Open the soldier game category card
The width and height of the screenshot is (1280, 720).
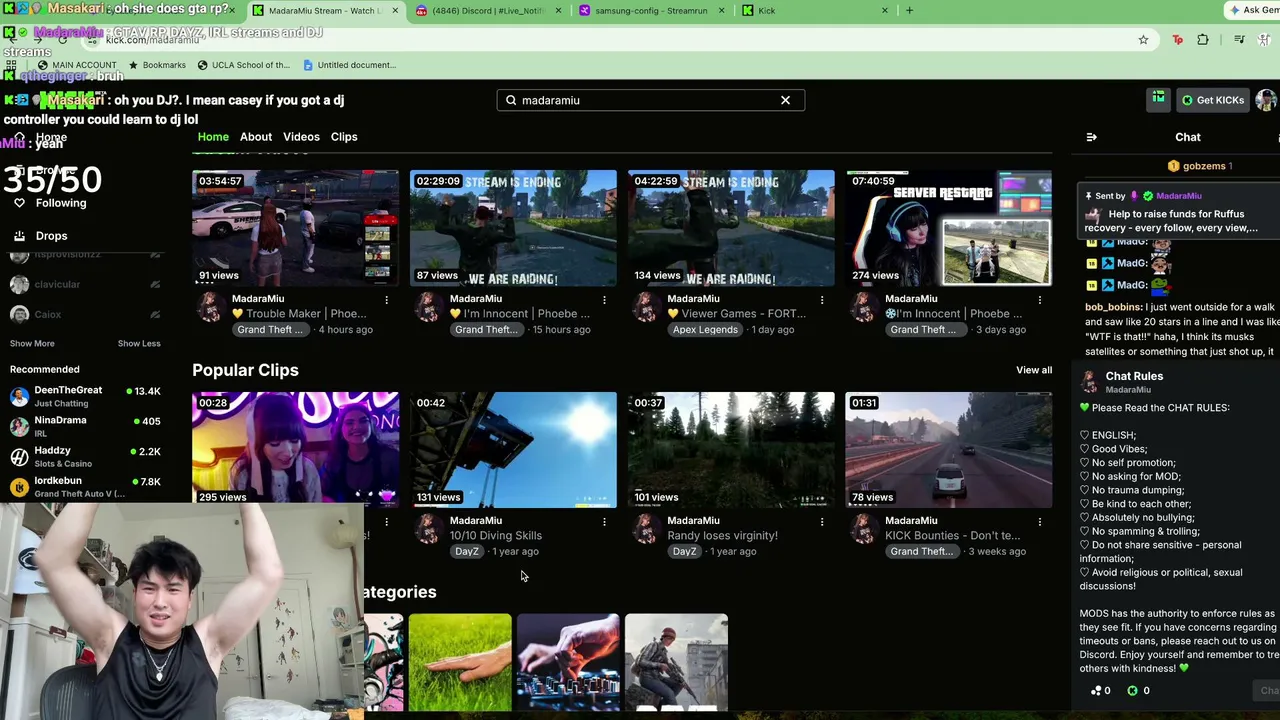pos(676,663)
